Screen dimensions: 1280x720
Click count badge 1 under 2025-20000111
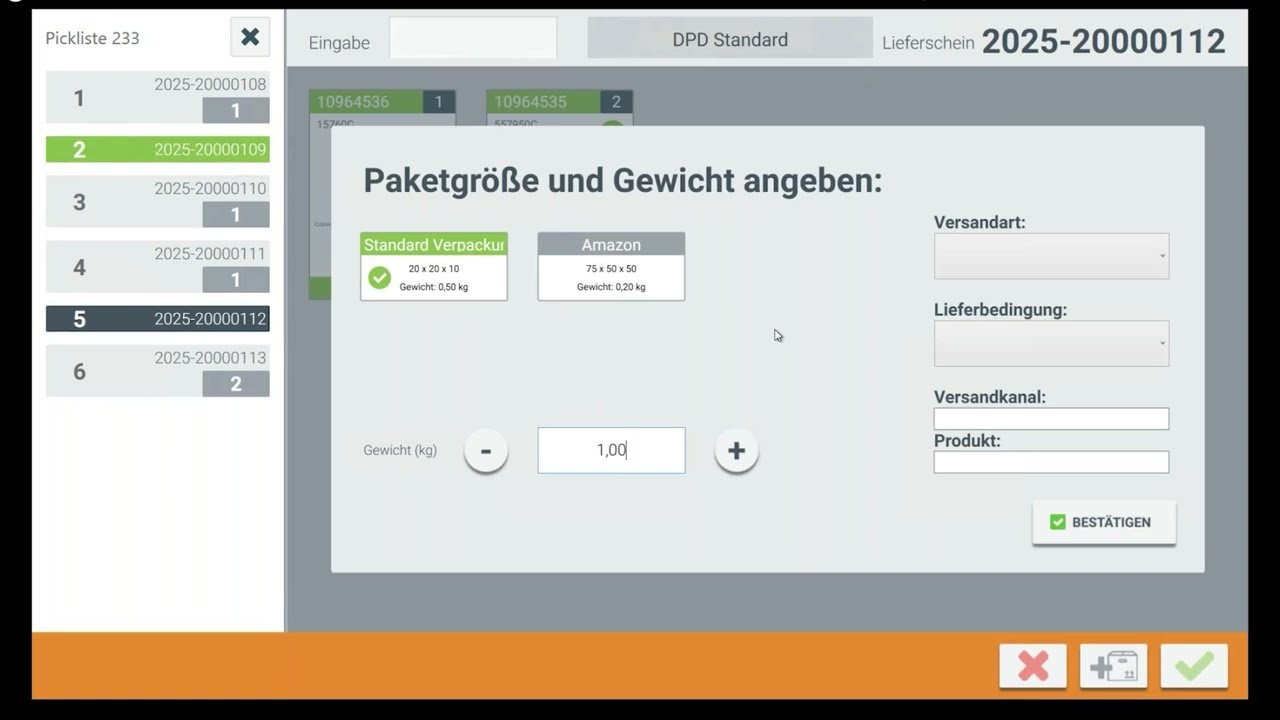(236, 280)
